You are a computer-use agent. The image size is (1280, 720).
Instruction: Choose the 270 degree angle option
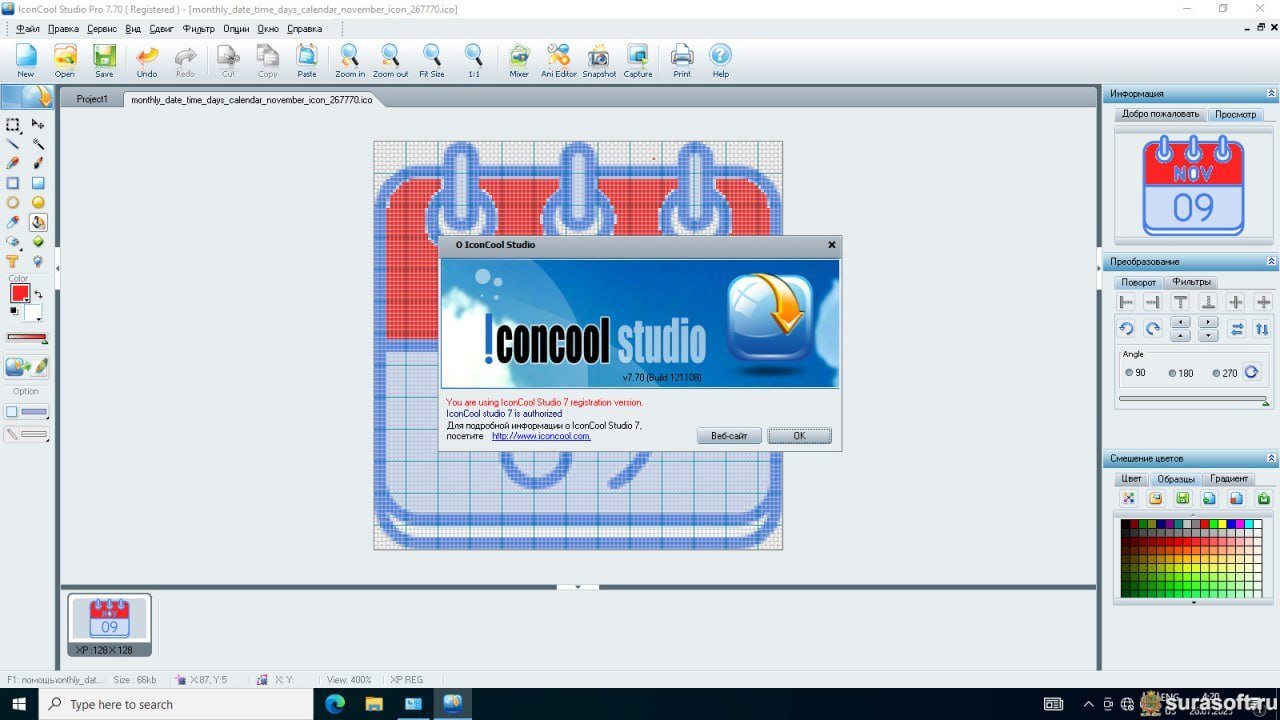[x=1217, y=373]
